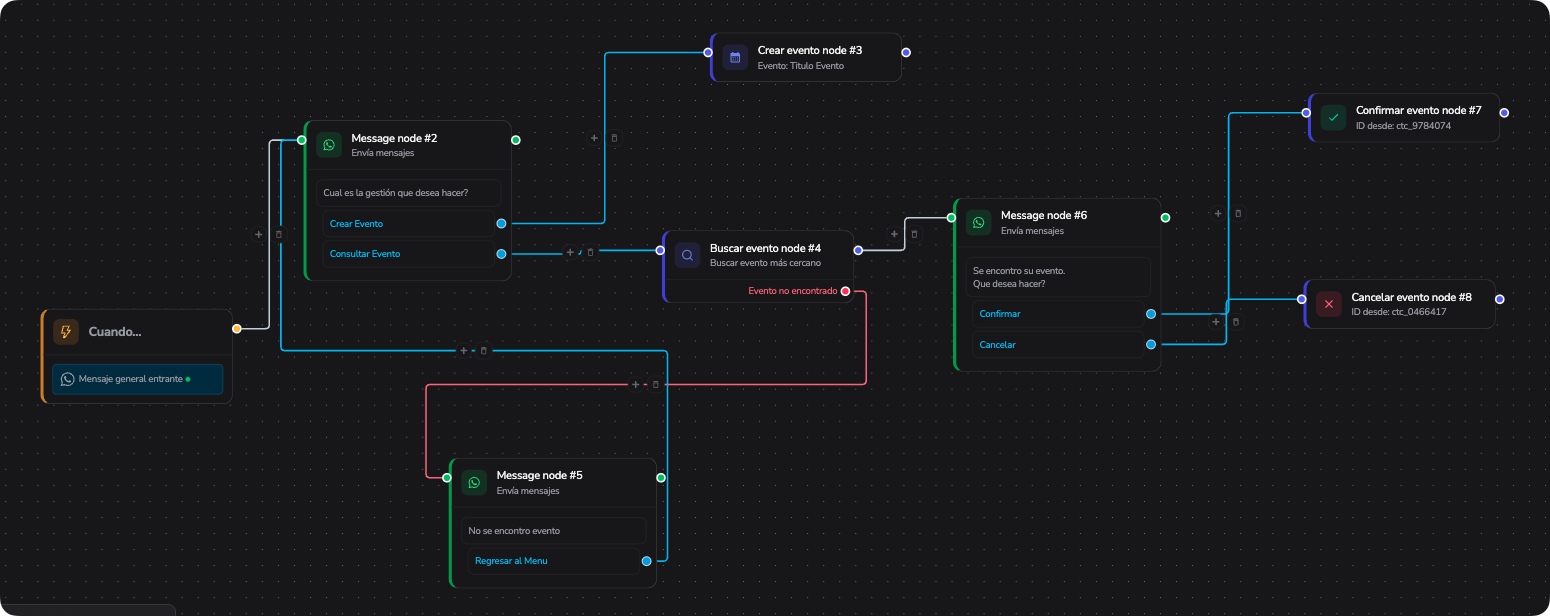Select the 'Cancelar evento node #8' title
1550x616 pixels.
[x=1411, y=297]
